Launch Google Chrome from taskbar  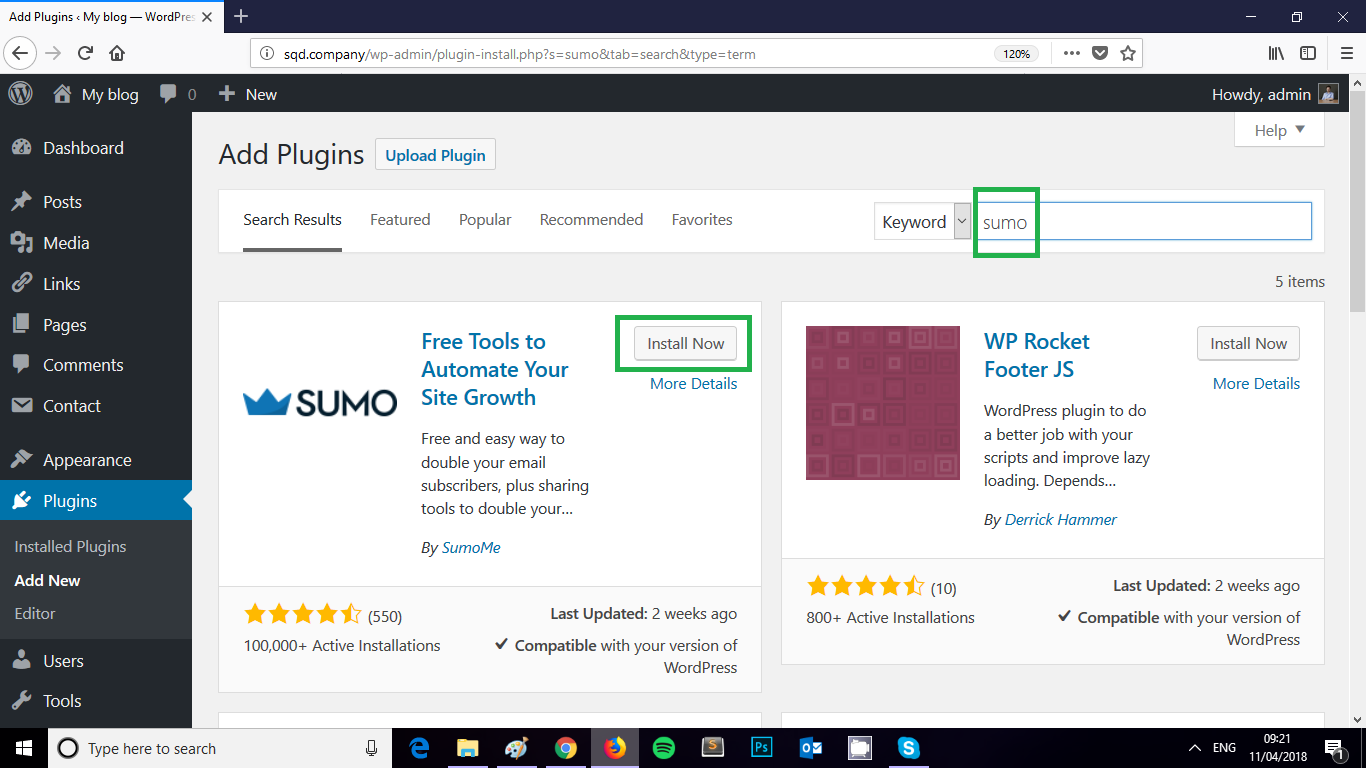point(566,748)
